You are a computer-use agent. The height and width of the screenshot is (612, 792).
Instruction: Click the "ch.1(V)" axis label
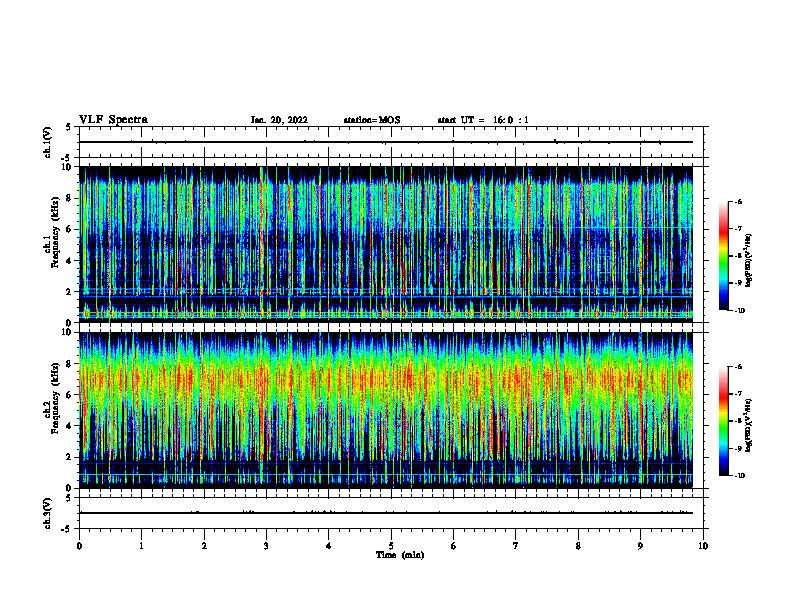tap(47, 142)
